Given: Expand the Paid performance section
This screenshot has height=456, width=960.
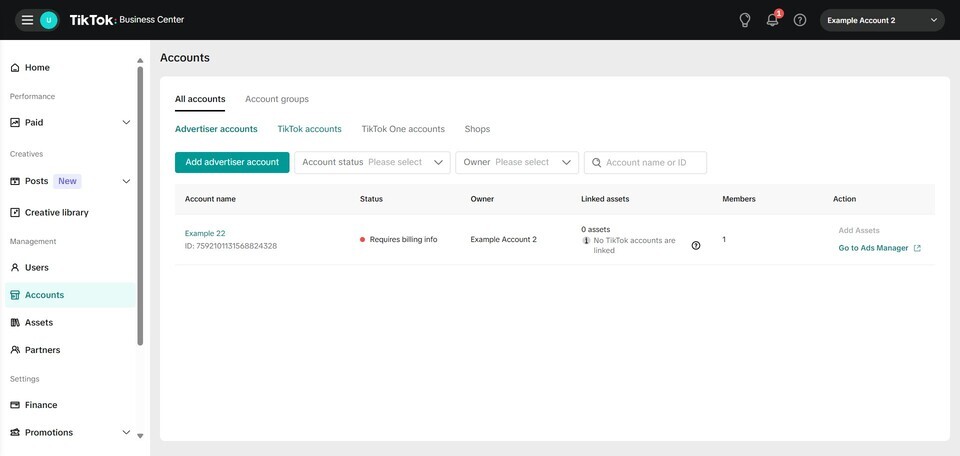Looking at the screenshot, I should click(x=126, y=123).
